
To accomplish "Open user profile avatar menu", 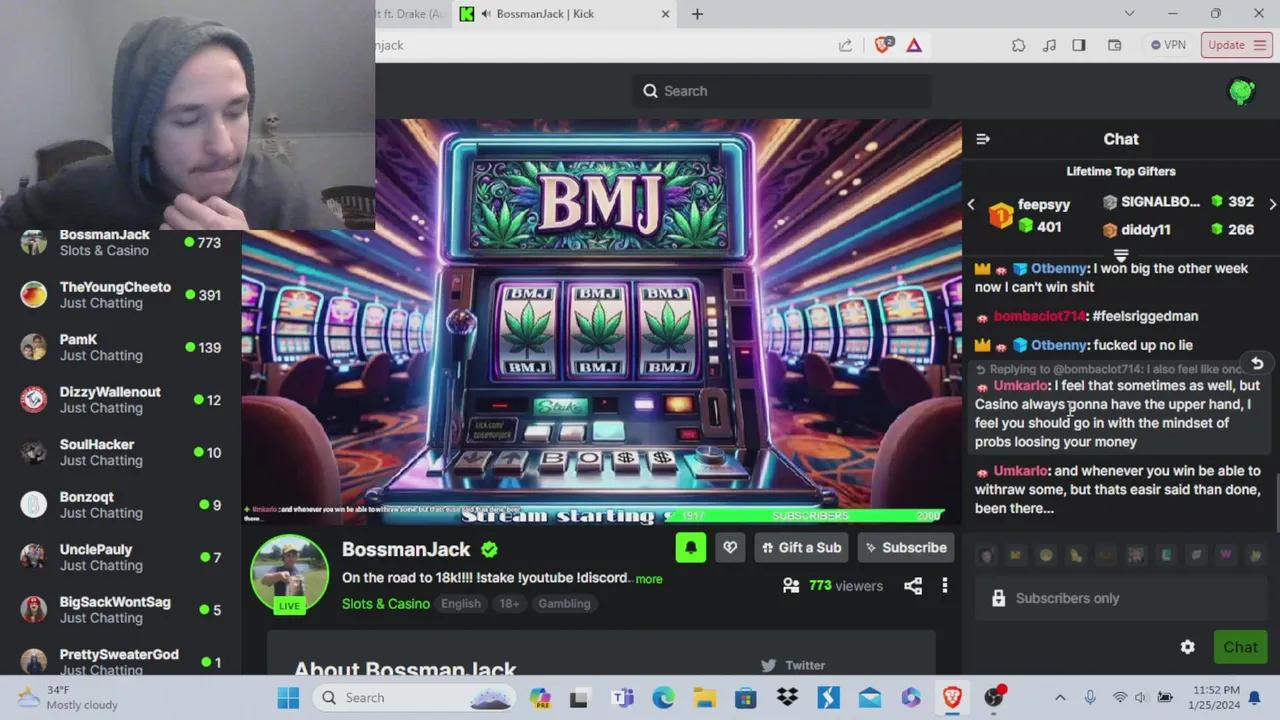I will tap(1241, 91).
